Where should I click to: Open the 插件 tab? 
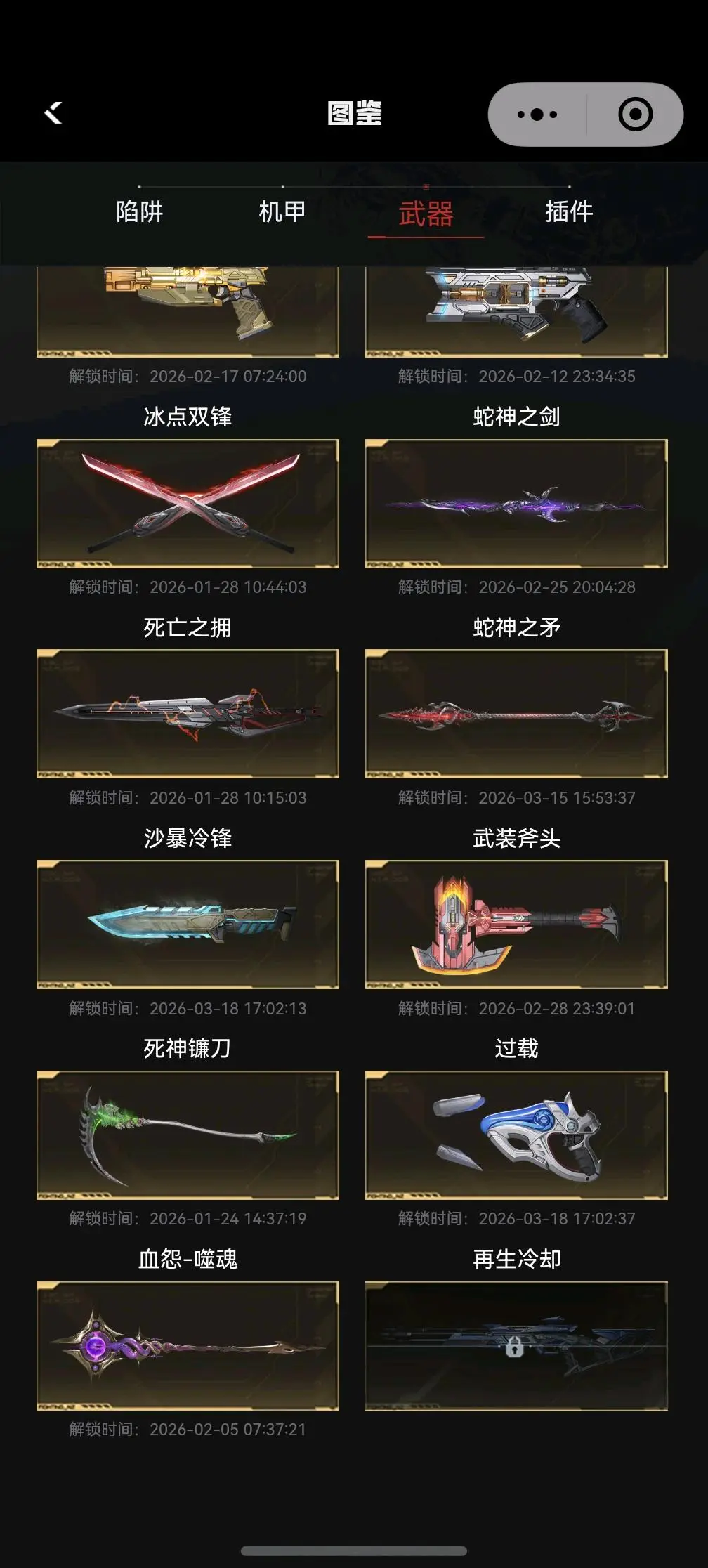click(x=569, y=211)
